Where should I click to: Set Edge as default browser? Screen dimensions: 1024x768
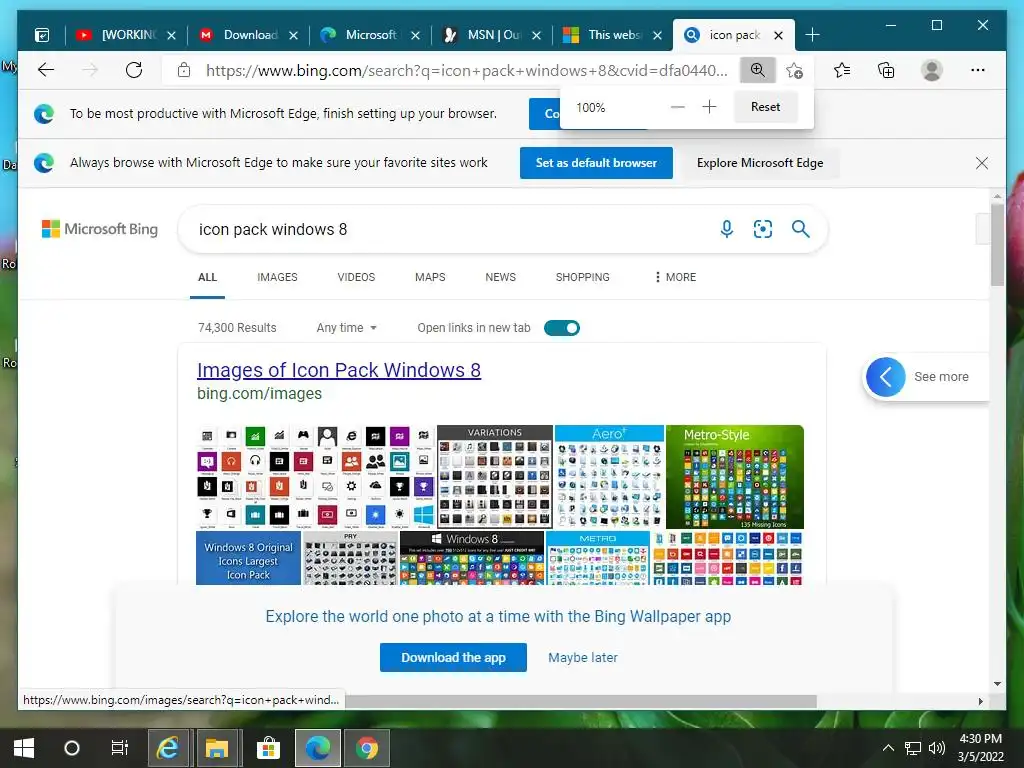click(596, 163)
